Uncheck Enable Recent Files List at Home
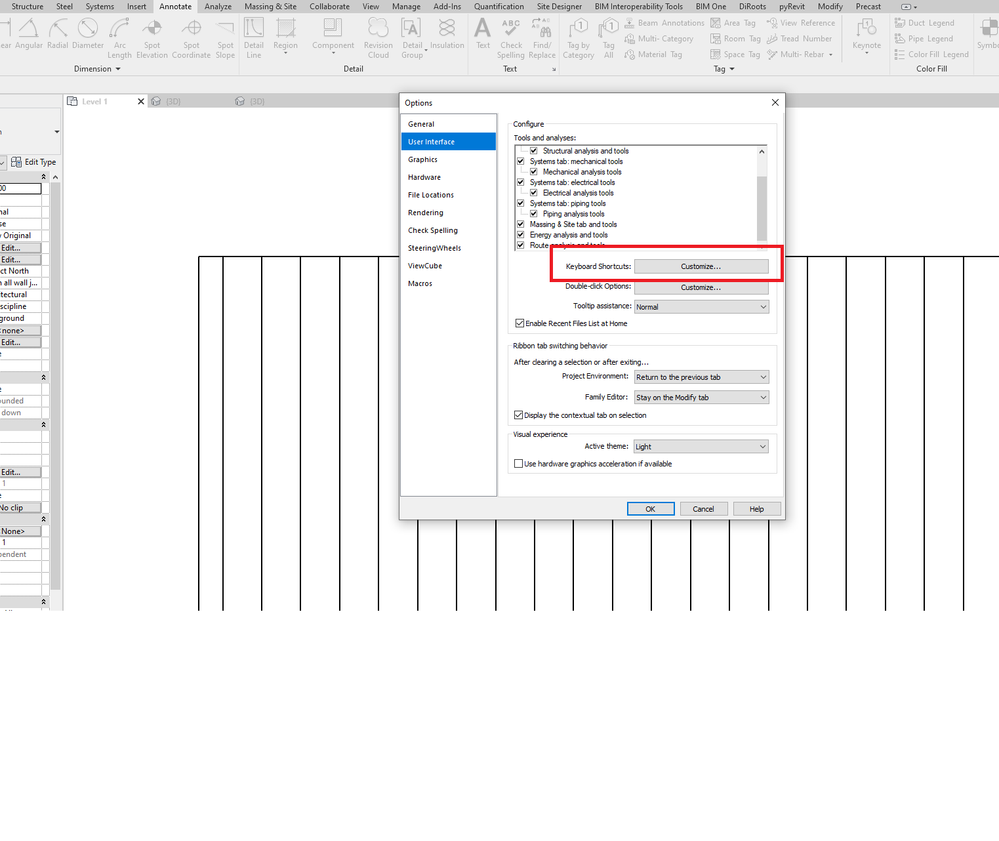The height and width of the screenshot is (841, 999). (x=518, y=323)
